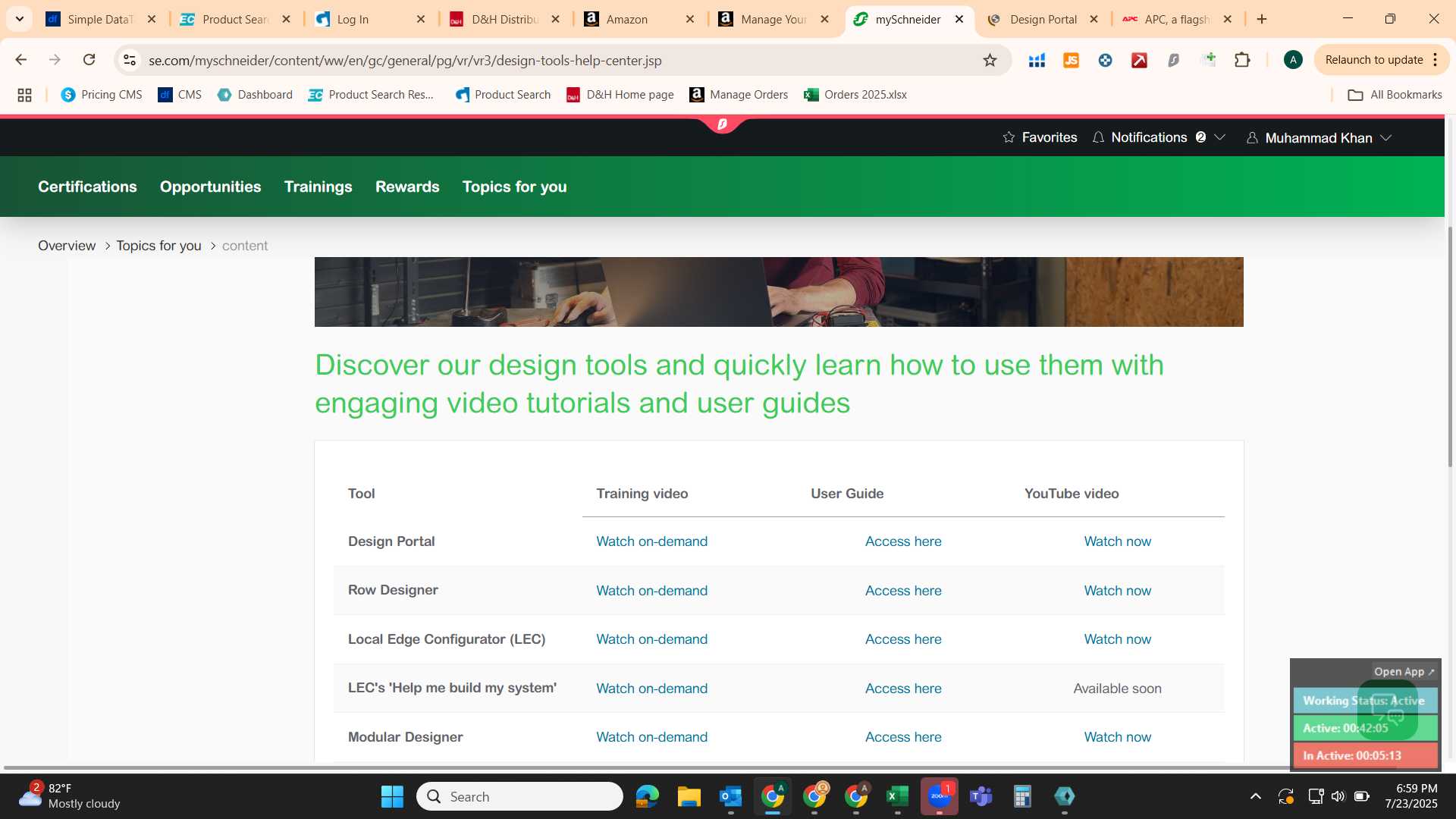Click the Favorites star icon
The width and height of the screenshot is (1456, 819).
point(1009,137)
